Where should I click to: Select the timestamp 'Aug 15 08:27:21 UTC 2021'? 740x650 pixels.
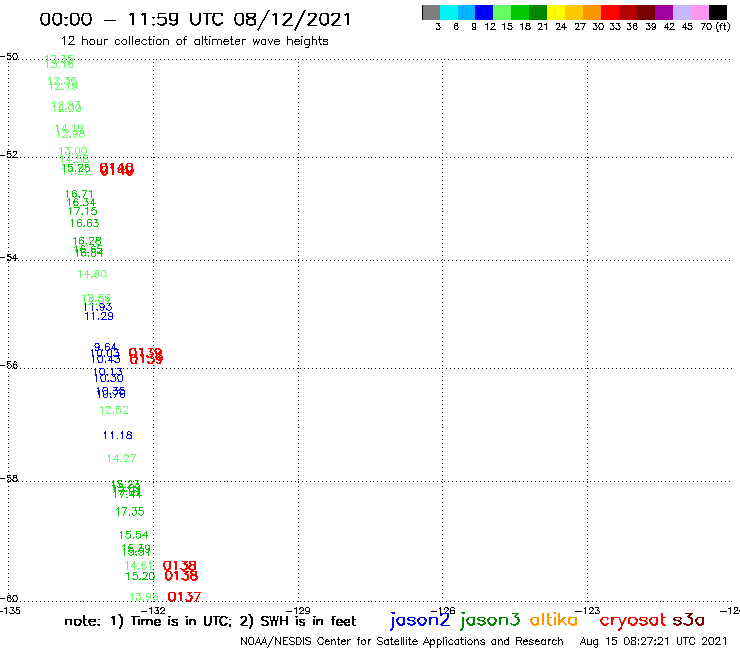pyautogui.click(x=653, y=641)
